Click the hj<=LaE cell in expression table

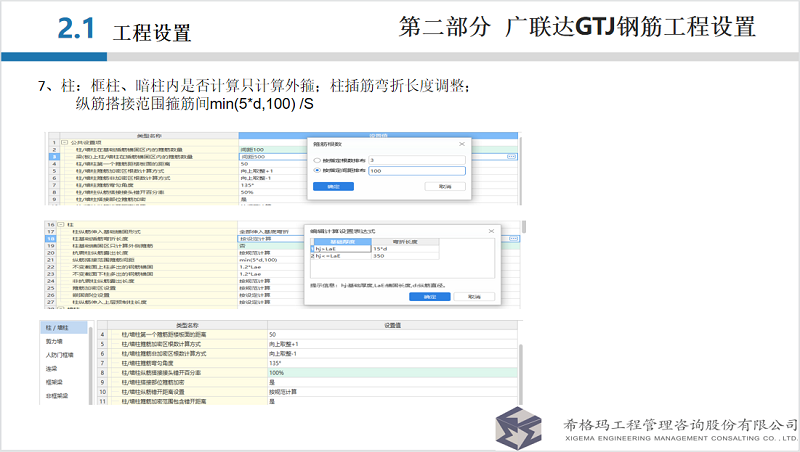(x=343, y=256)
